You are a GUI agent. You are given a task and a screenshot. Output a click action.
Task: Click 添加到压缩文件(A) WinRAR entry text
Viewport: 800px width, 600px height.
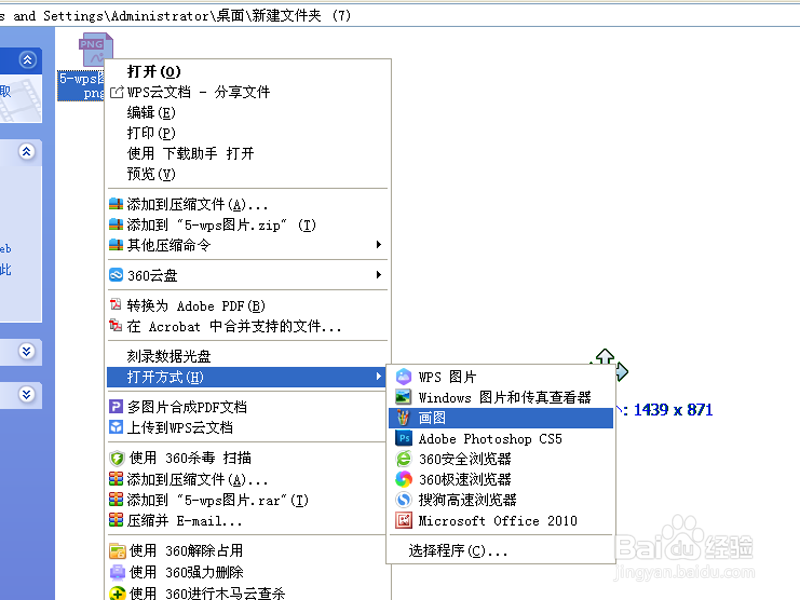(x=197, y=479)
